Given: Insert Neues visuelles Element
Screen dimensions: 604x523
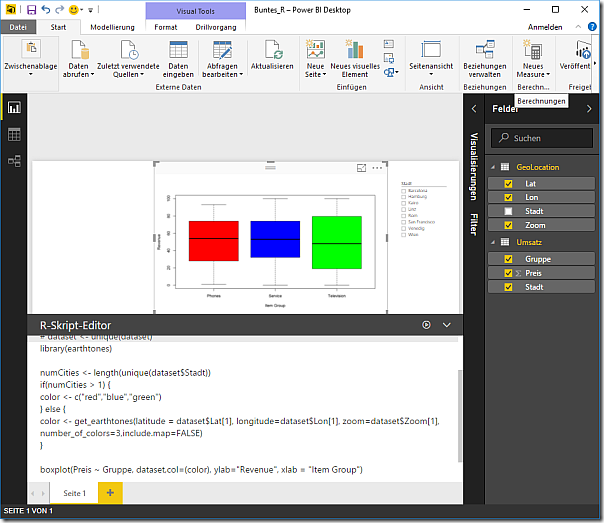Looking at the screenshot, I should tap(355, 59).
